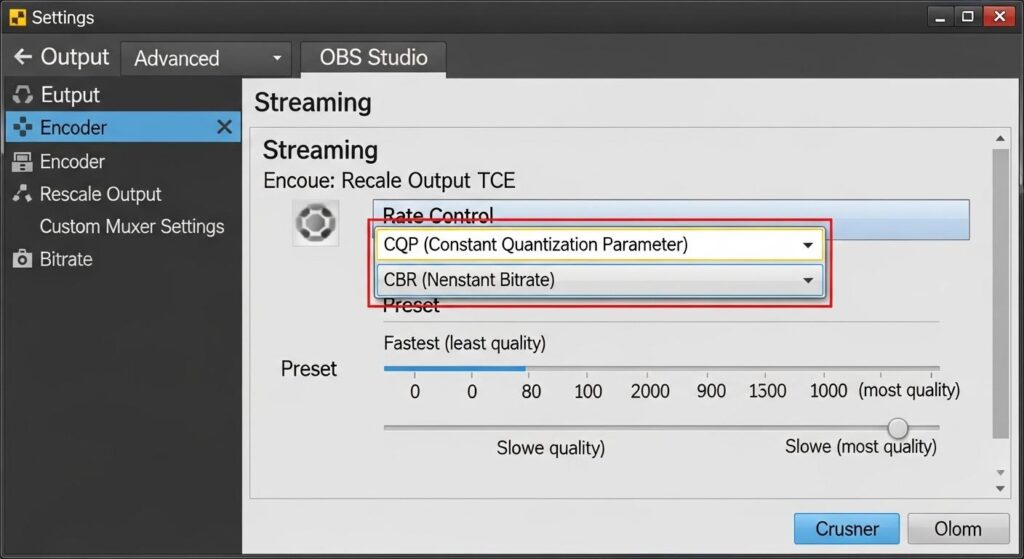Click the "Fastest (least quality)" label

tap(464, 343)
